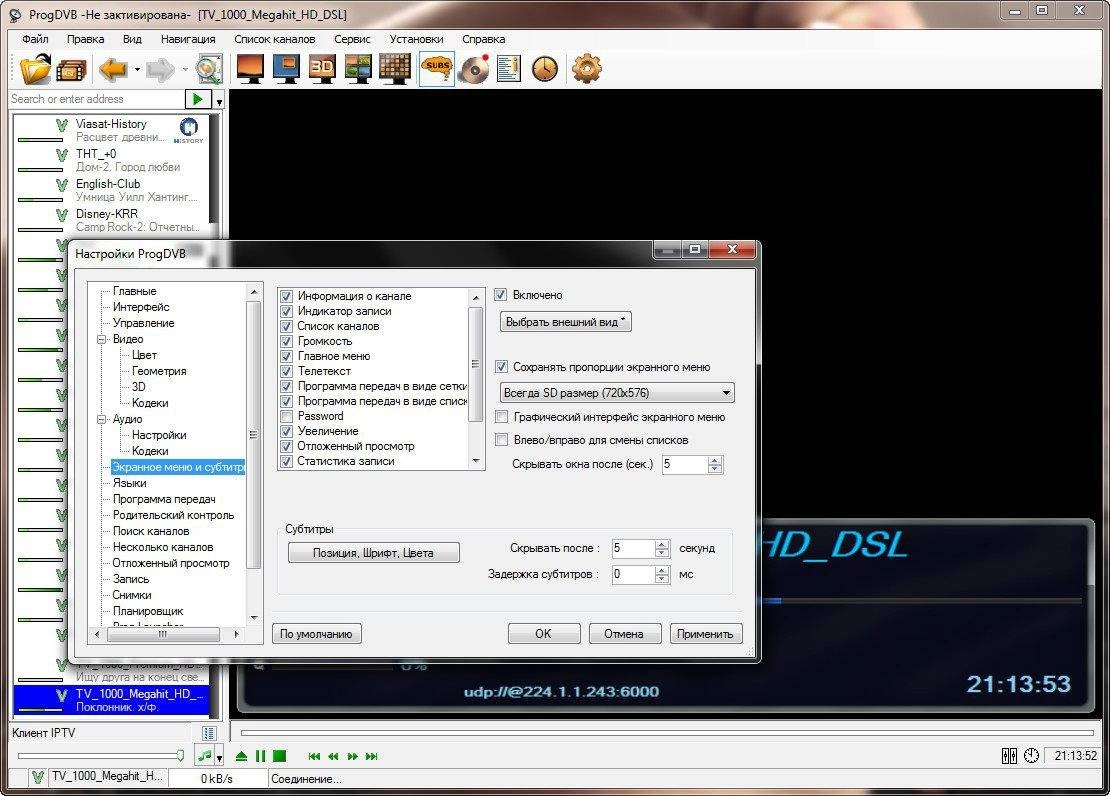This screenshot has height=796, width=1110.
Task: Open the forward arrow history dropdown
Action: [184, 69]
